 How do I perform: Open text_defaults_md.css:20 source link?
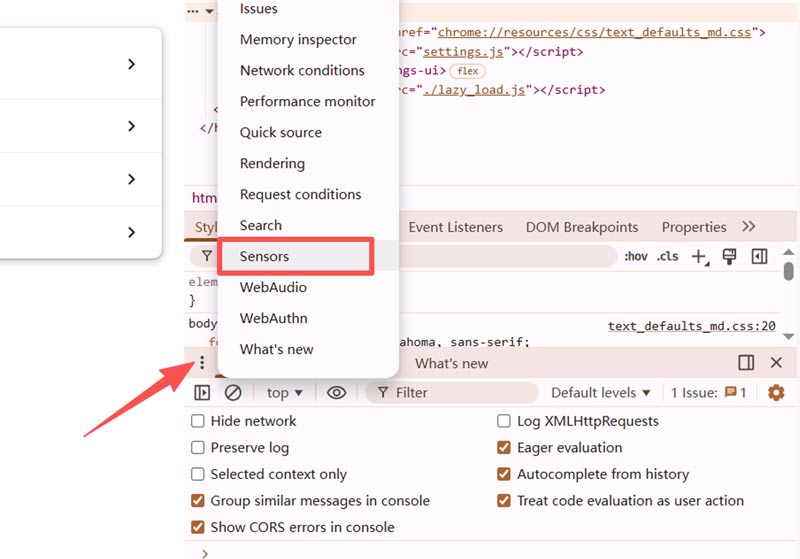691,326
